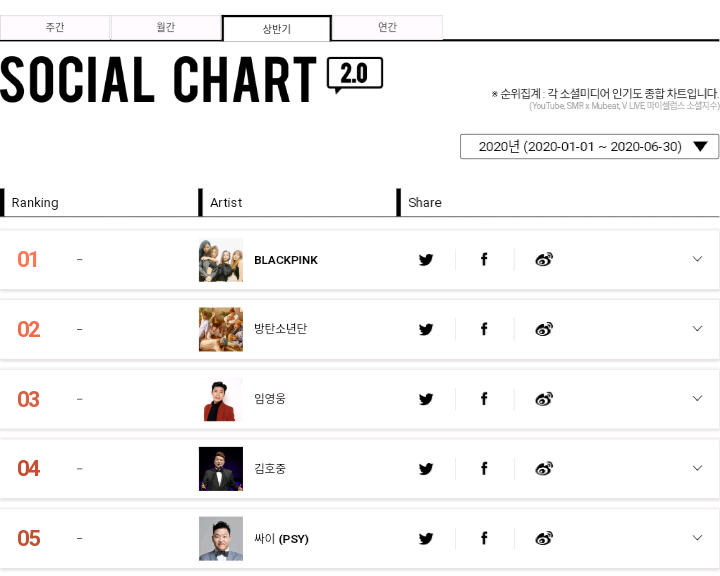The image size is (720, 576).
Task: Expand the BLACKPINK row details
Action: click(697, 259)
